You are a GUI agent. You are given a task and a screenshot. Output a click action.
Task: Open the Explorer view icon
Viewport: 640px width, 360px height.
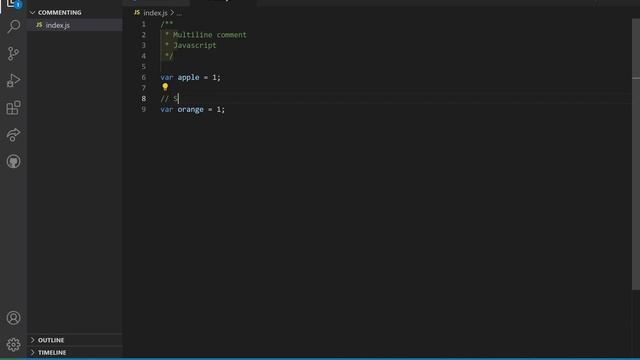pos(13,3)
